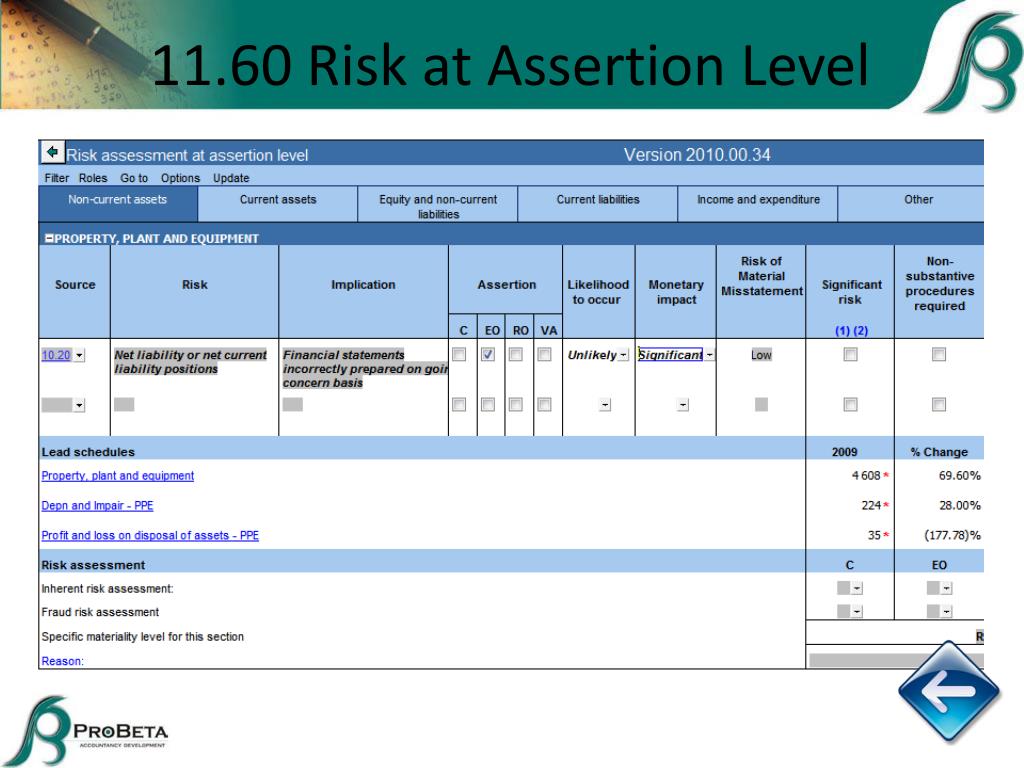Image resolution: width=1024 pixels, height=768 pixels.
Task: Click the 224 Depn and Impair value
Action: pyautogui.click(x=871, y=505)
